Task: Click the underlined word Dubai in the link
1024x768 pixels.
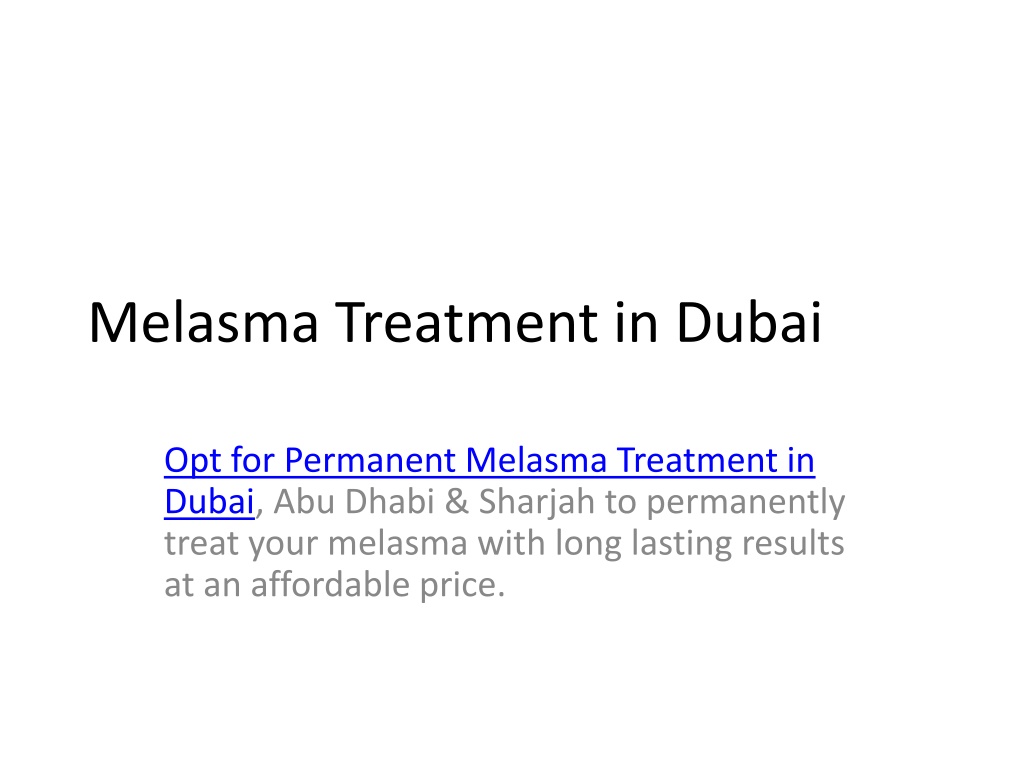Action: point(209,502)
